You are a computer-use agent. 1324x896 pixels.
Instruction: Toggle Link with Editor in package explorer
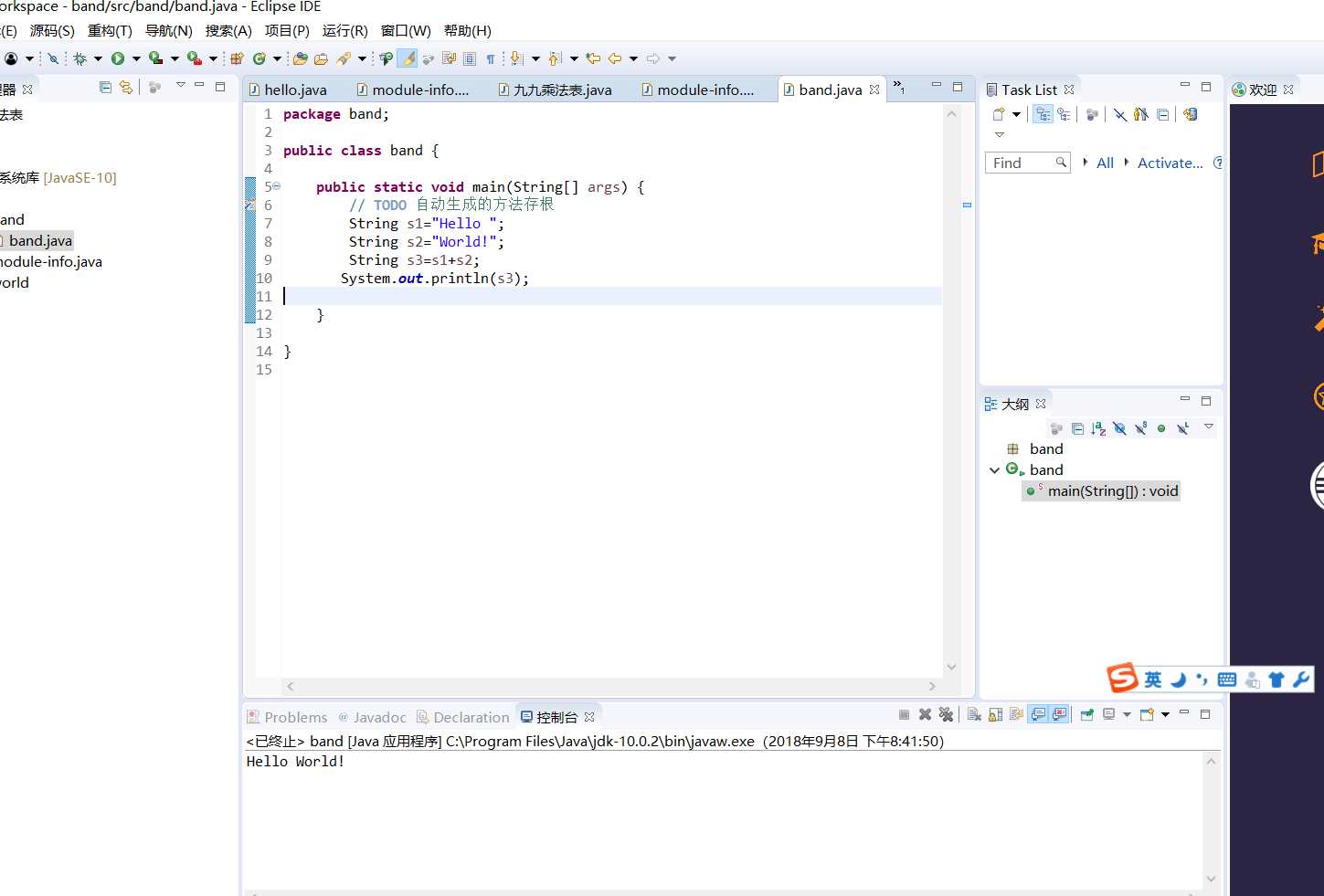(x=126, y=87)
